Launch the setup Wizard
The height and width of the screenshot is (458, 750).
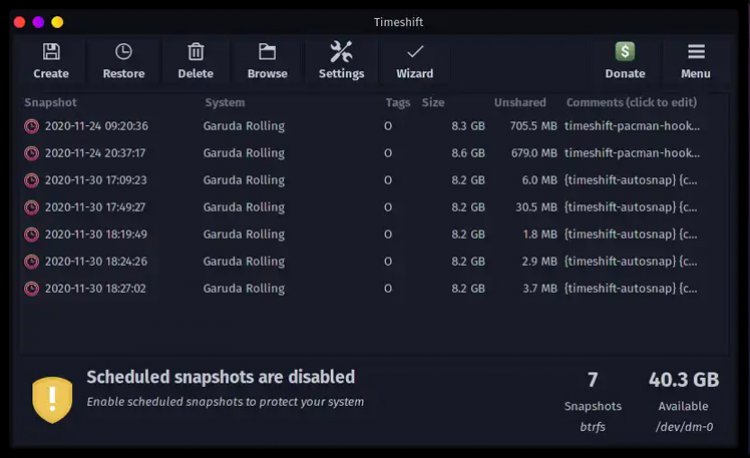point(414,52)
